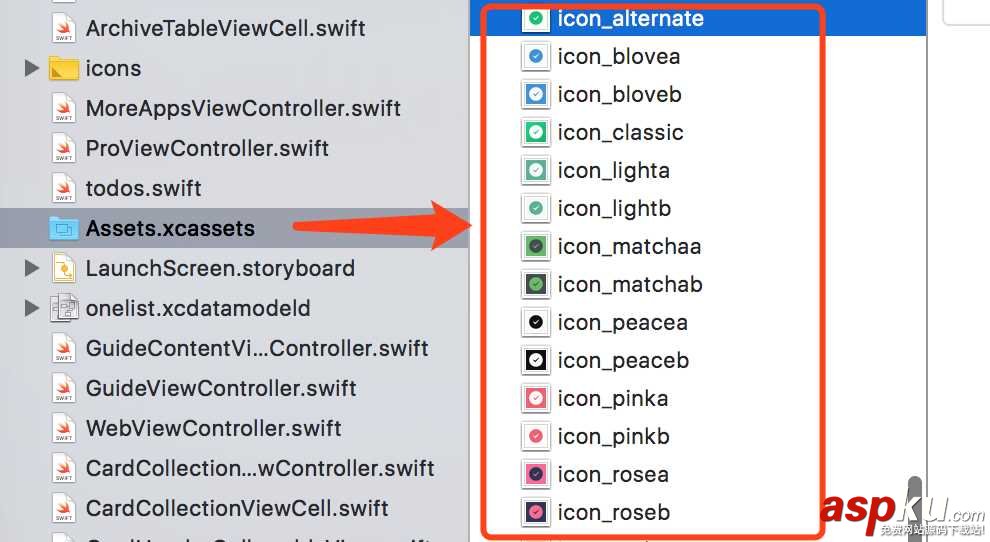Click the icon_pinka thumbnail icon
990x542 pixels.
tap(536, 399)
